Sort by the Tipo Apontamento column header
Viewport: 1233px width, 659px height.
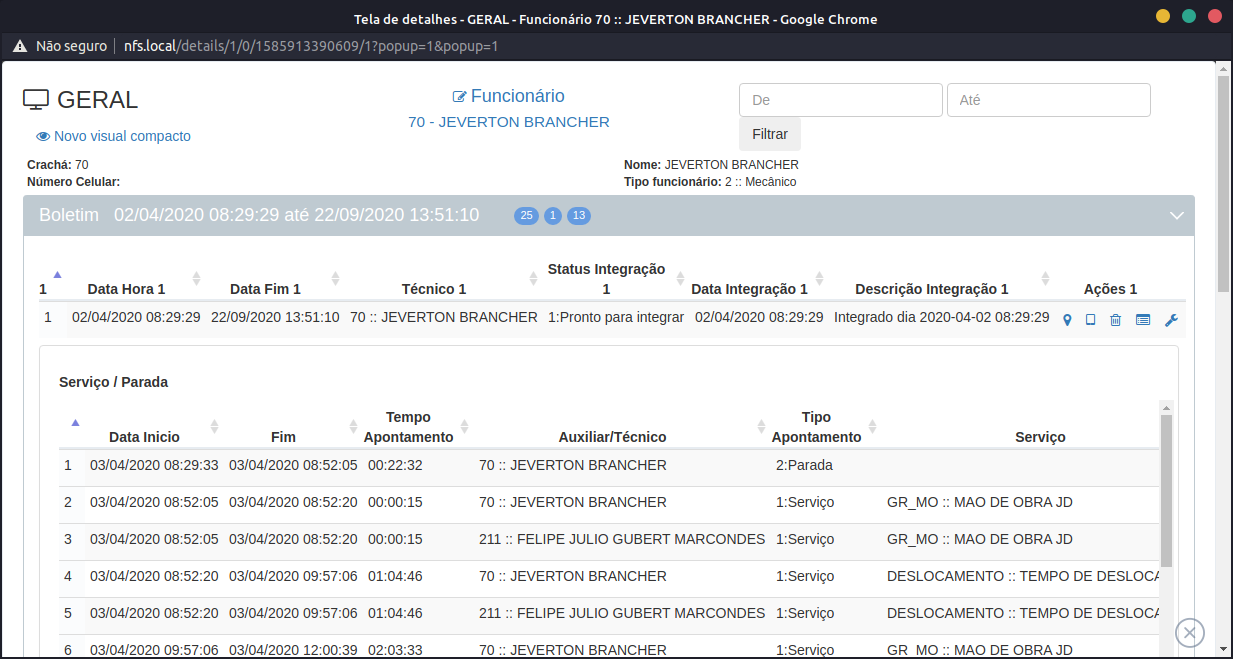(x=816, y=427)
